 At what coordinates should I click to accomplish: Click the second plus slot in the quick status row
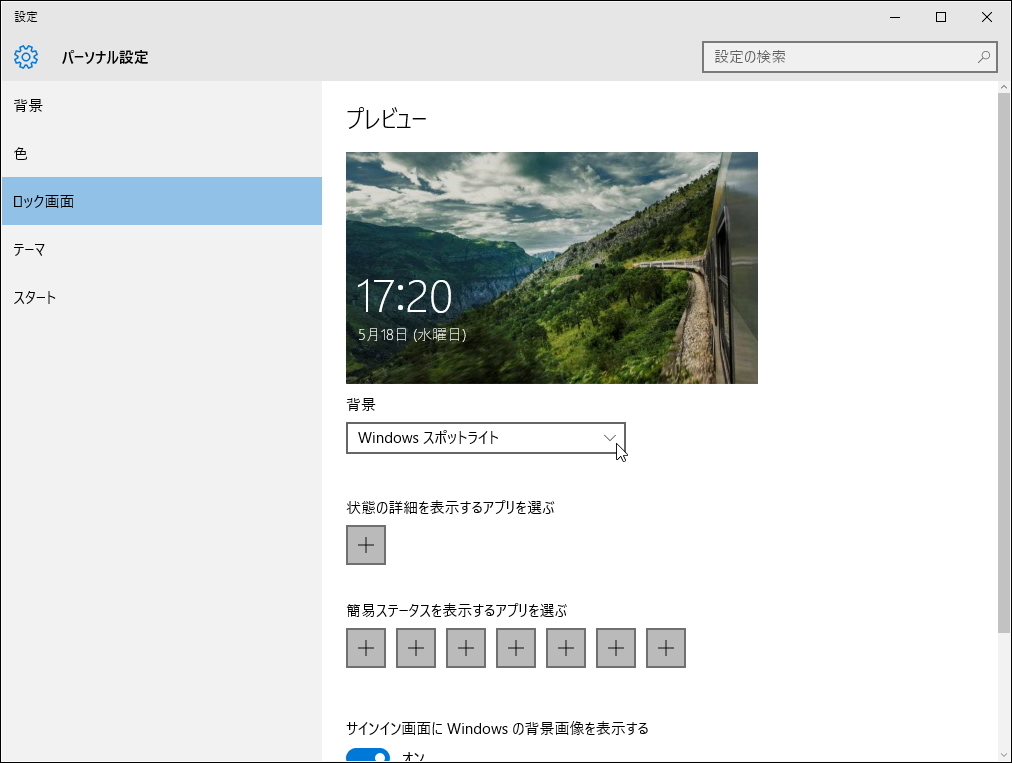[415, 648]
